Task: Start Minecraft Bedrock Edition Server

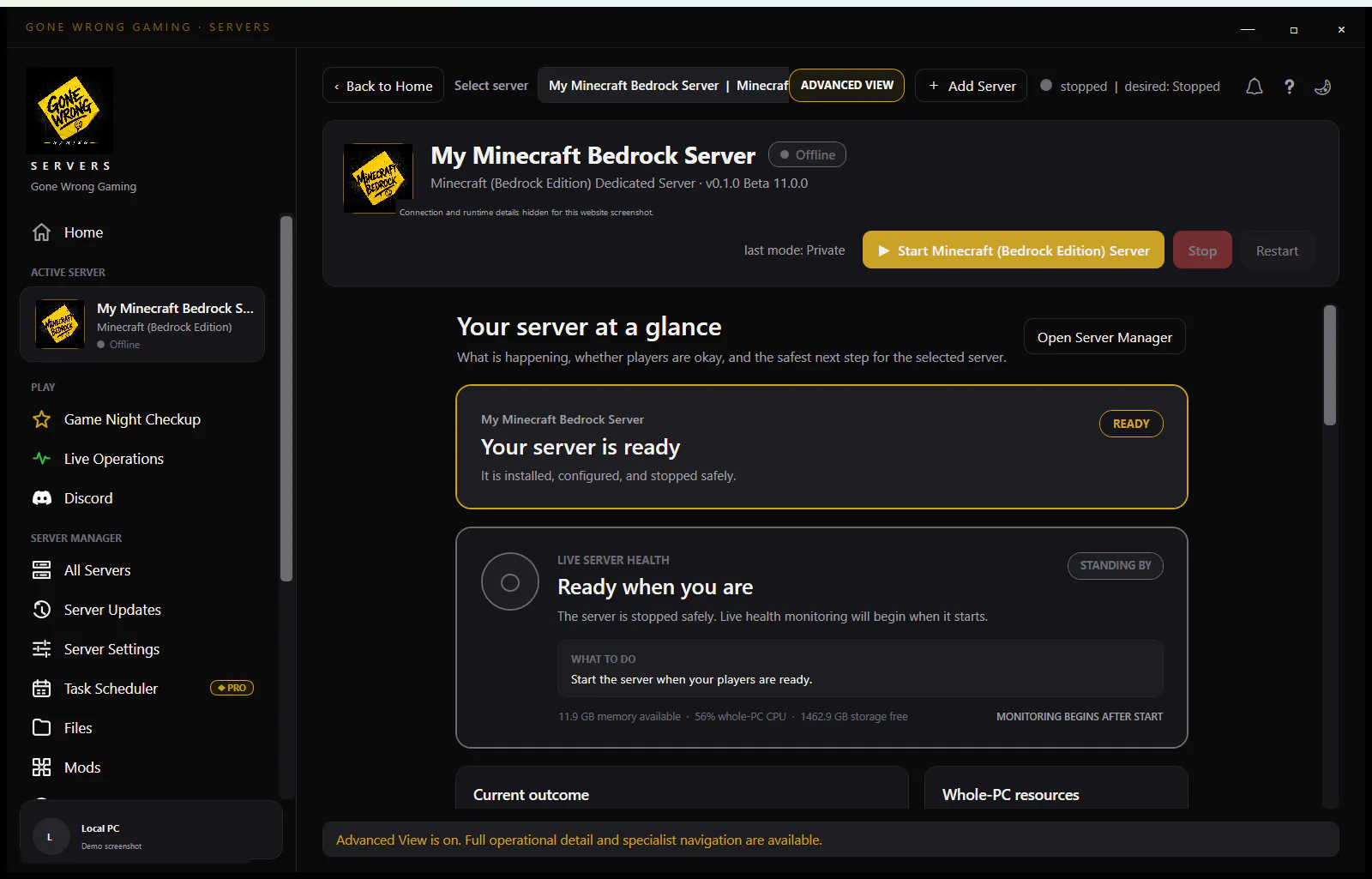Action: point(1013,250)
